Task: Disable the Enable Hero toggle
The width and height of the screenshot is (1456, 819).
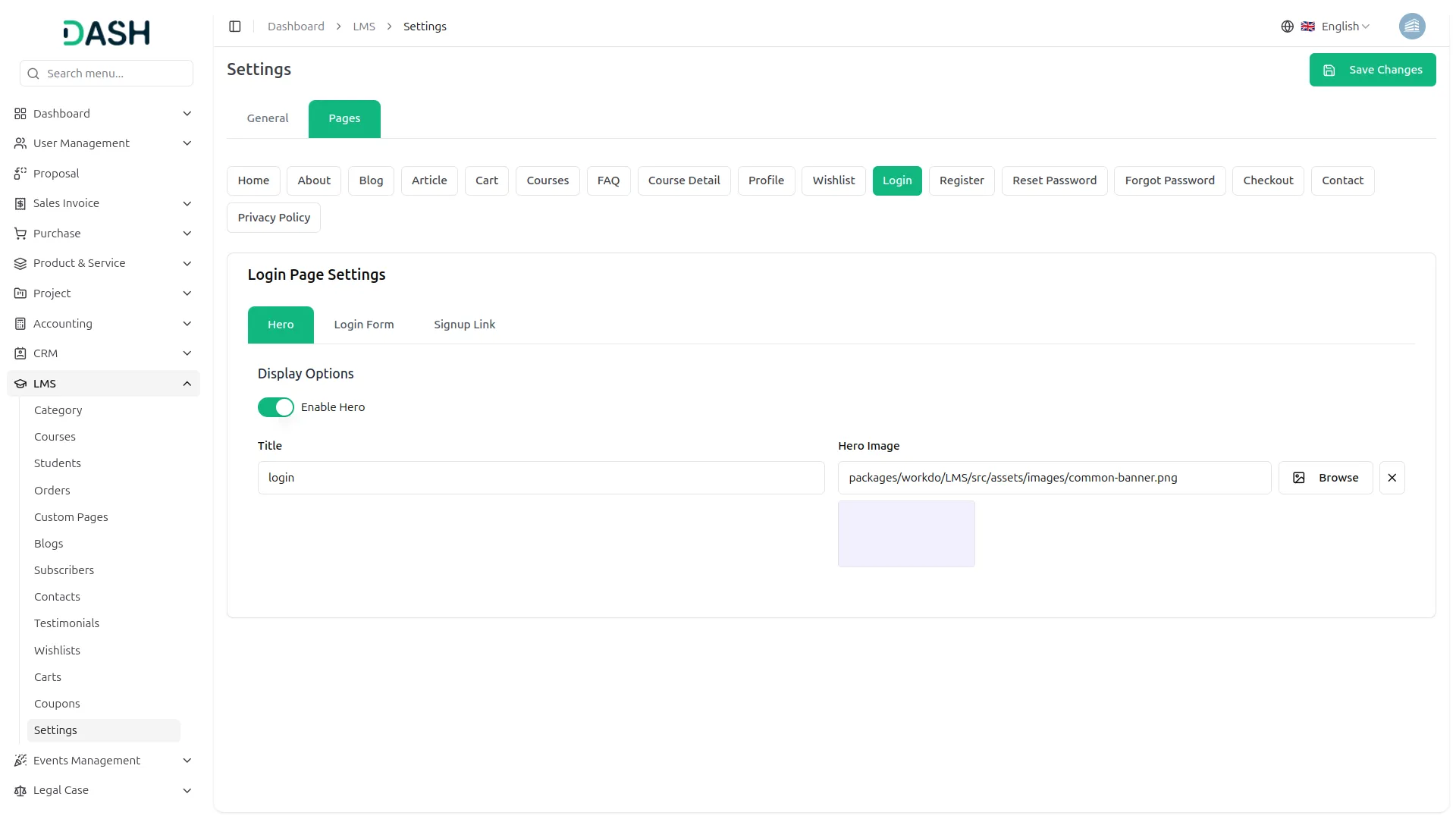Action: point(275,407)
